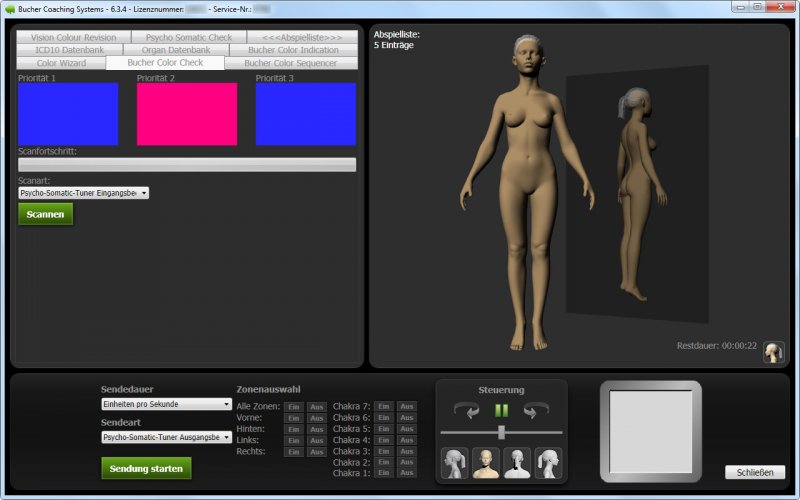Disable the Hinten zone with Aus
Screen dimensions: 800x500
(316, 429)
